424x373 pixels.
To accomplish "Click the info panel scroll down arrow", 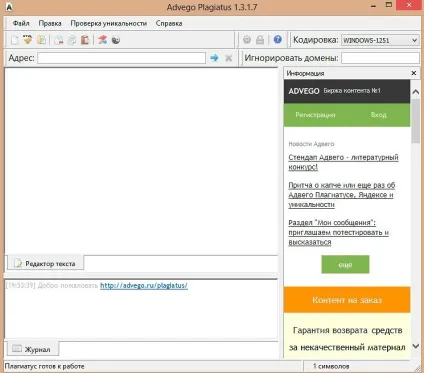I will 416,346.
